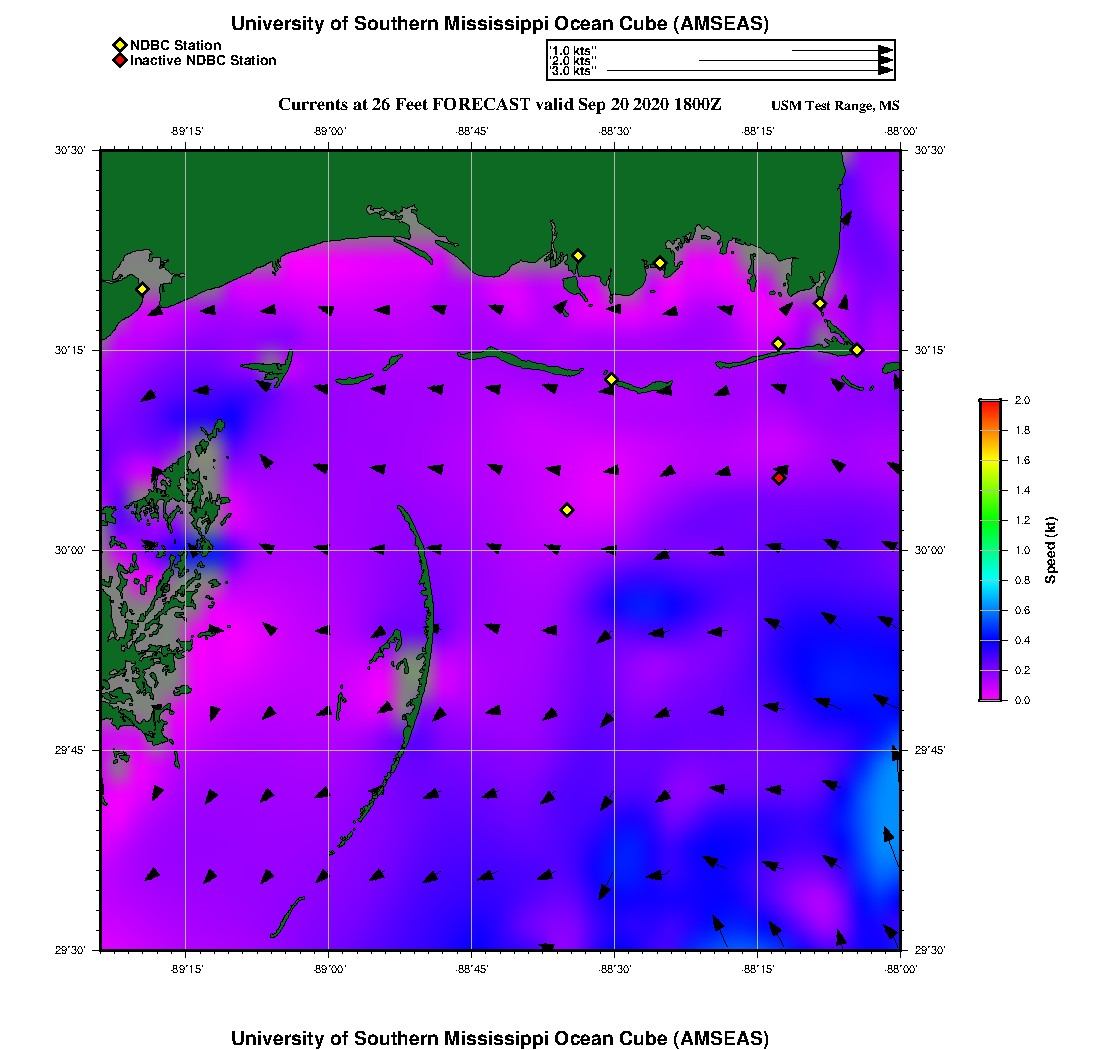Click the -88°15' longitude label on the bottom axis
Screen dimensions: 1100x1050
click(x=758, y=969)
